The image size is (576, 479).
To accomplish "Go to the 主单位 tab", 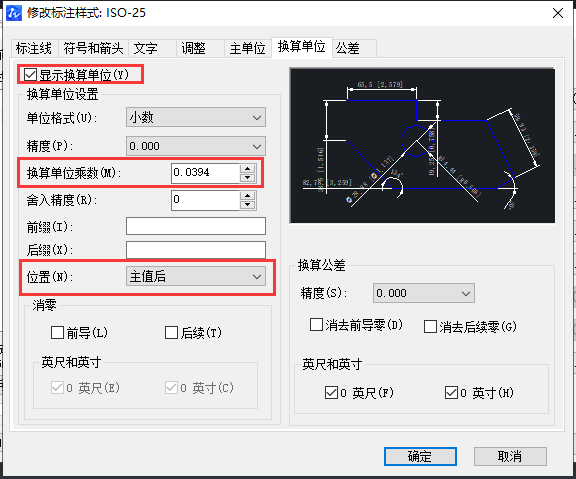I will 248,48.
